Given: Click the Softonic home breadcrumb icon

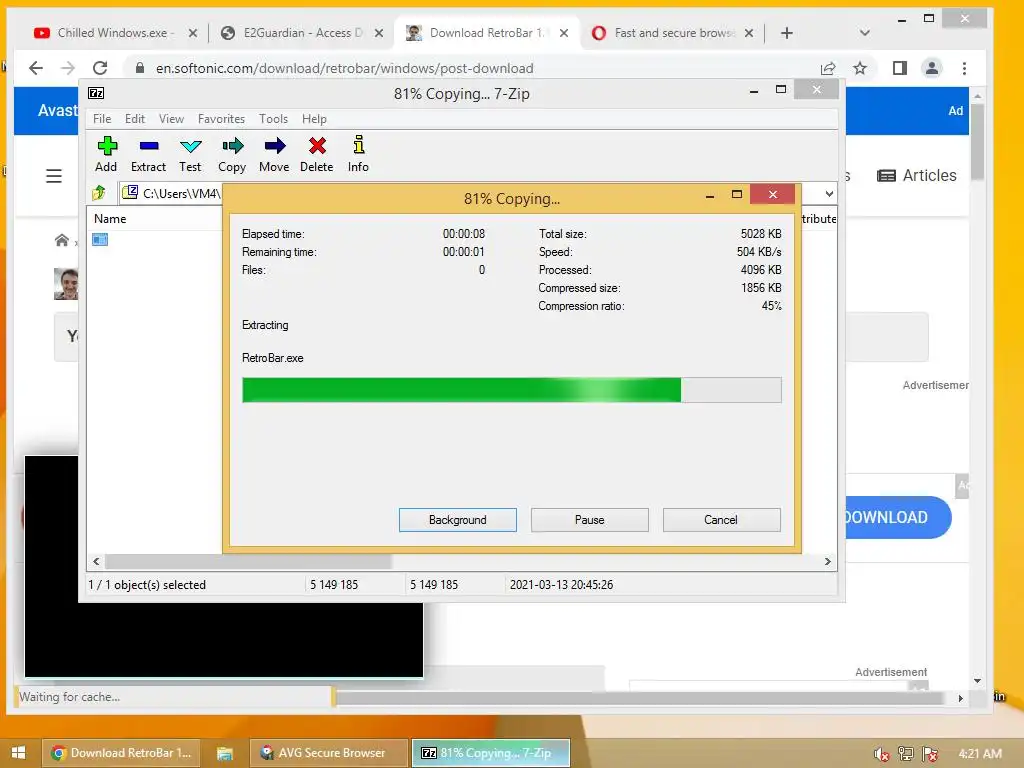Looking at the screenshot, I should point(61,240).
